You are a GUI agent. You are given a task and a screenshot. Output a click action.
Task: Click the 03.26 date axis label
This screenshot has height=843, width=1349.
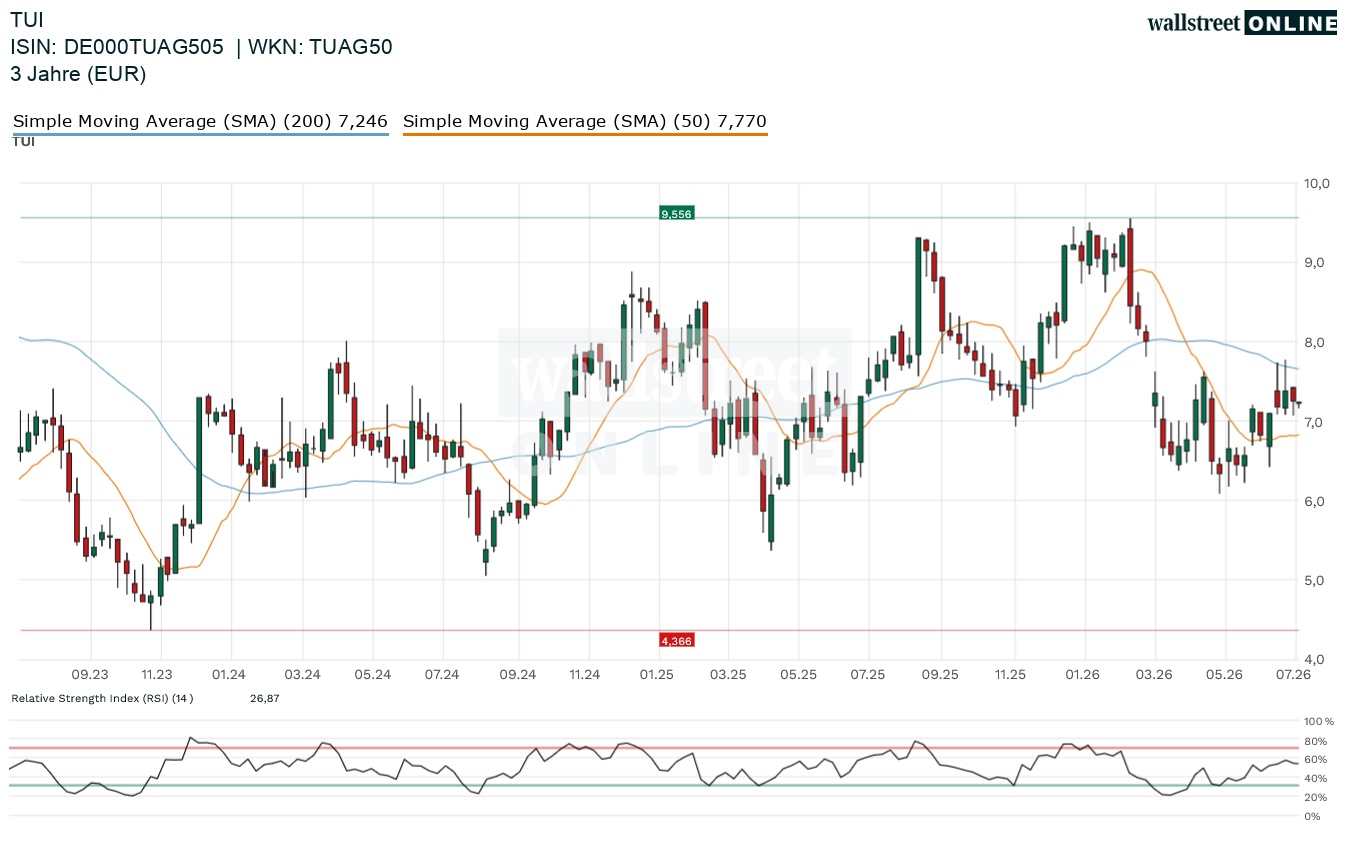click(x=1153, y=675)
